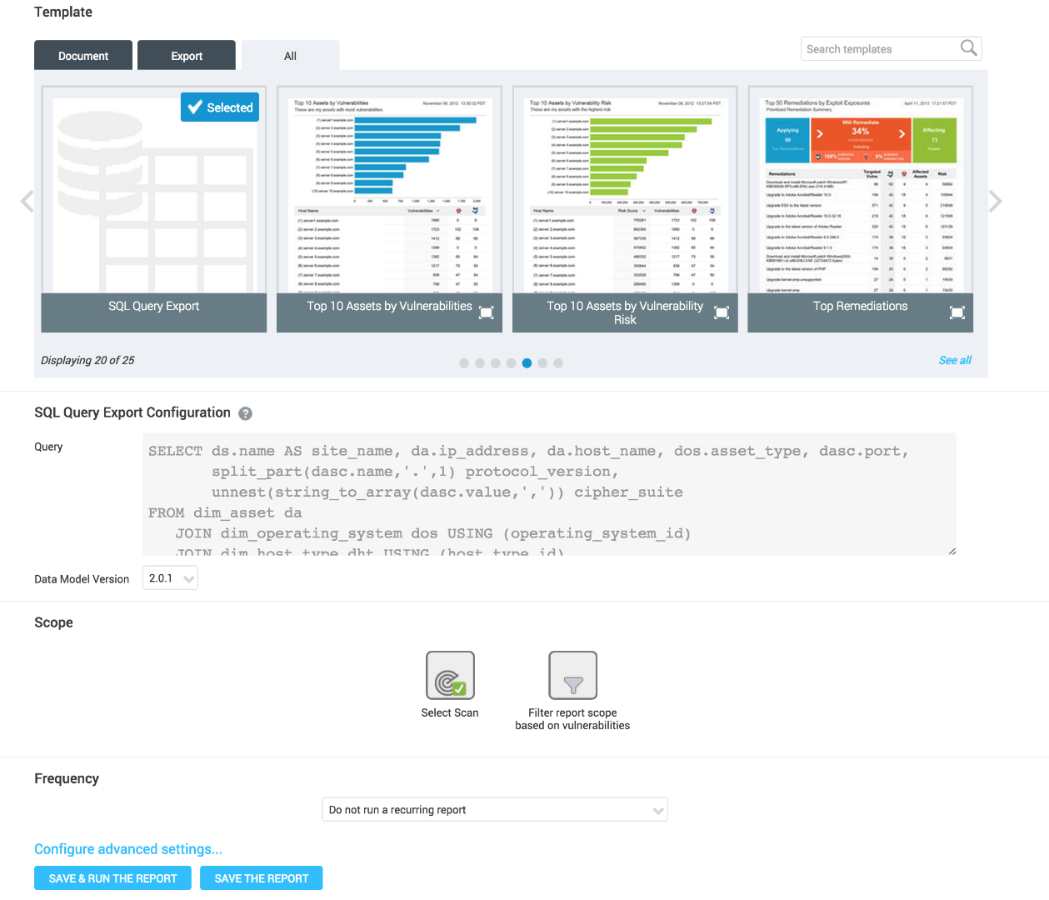Viewport: 1049px width, 900px height.
Task: Click inside the SQL query text area
Action: click(x=550, y=494)
